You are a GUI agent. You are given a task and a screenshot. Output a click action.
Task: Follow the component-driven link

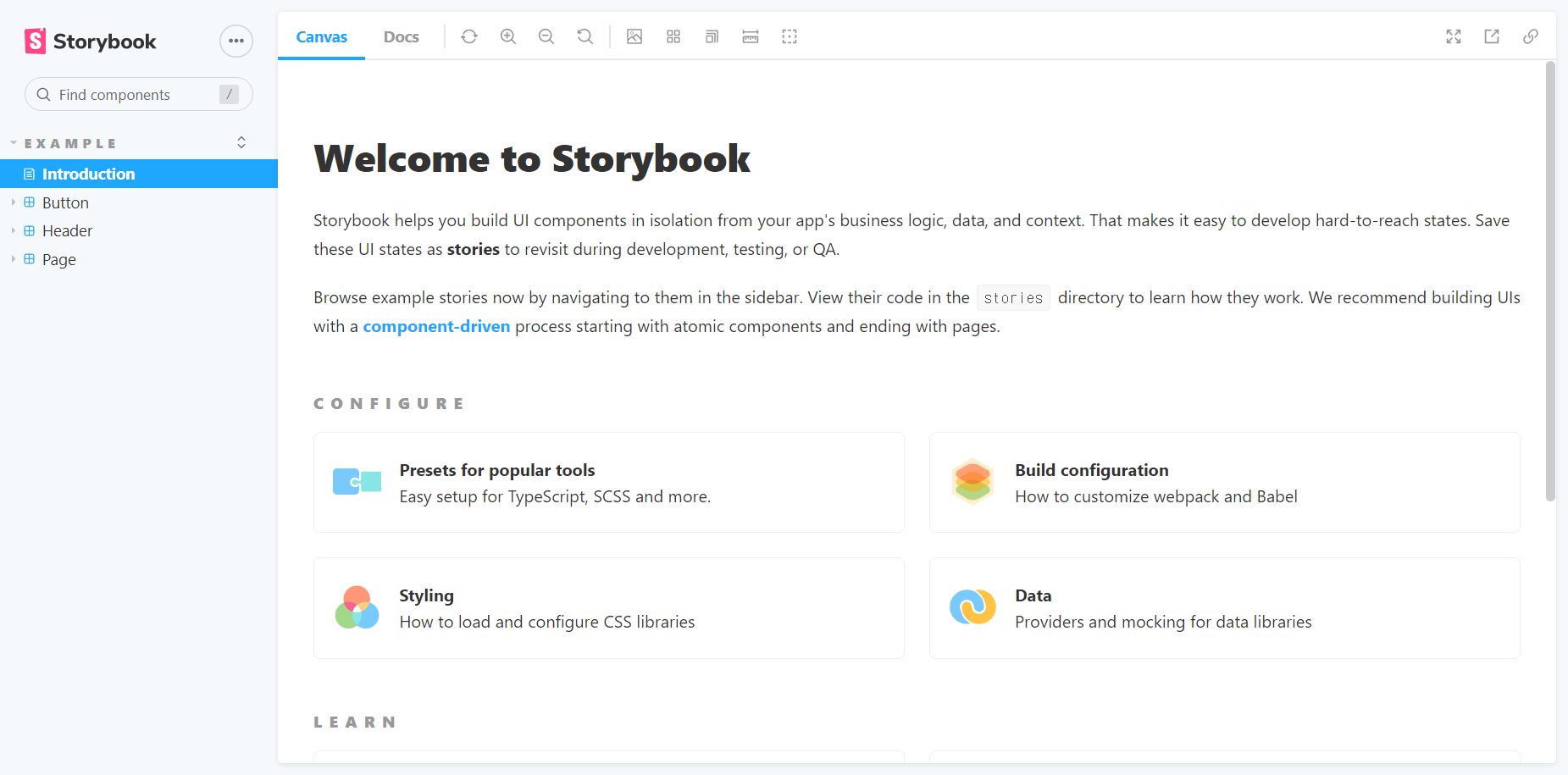[x=436, y=326]
